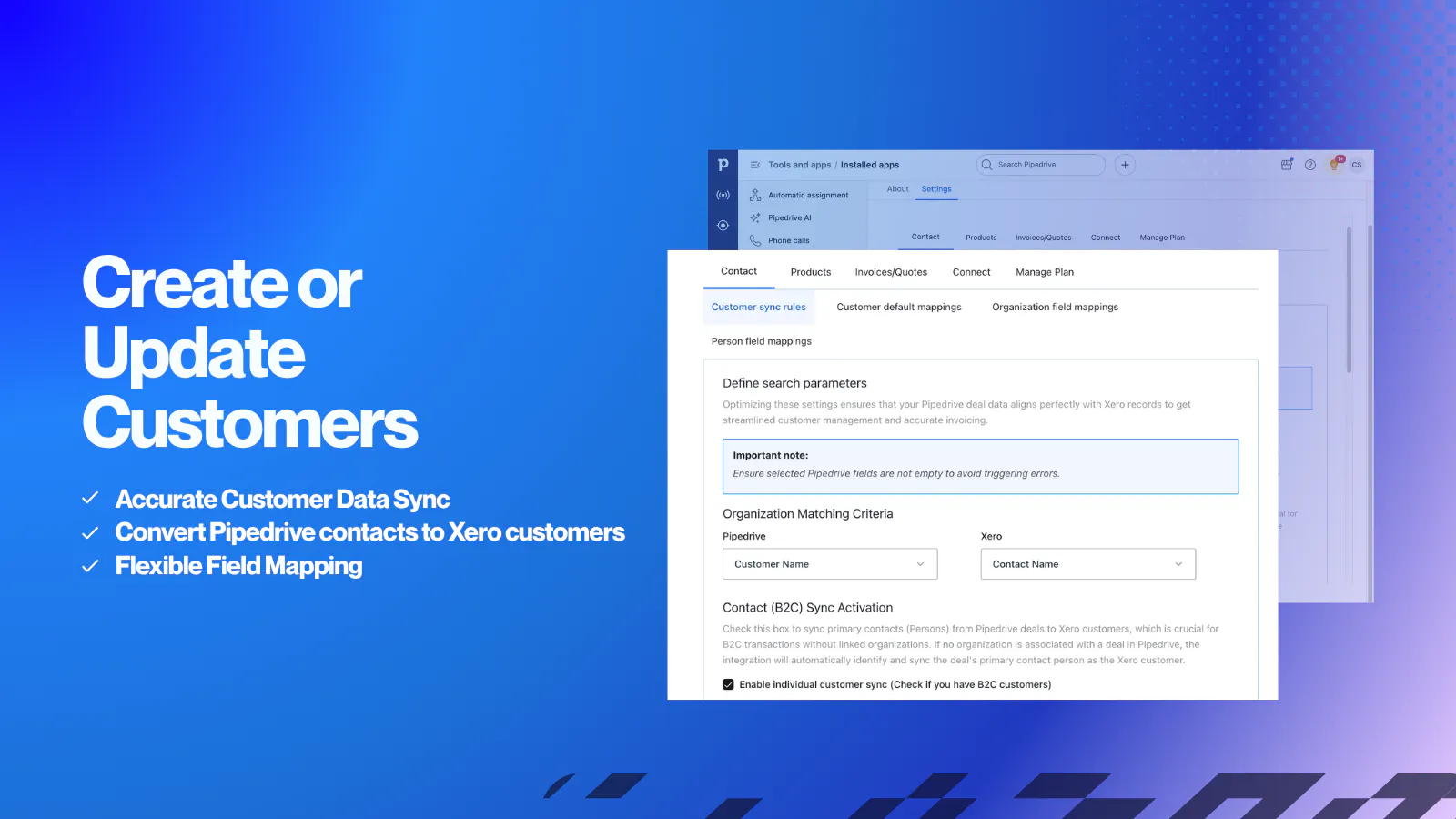The width and height of the screenshot is (1456, 819).
Task: Click the Tools and apps breadcrumb
Action: [800, 165]
